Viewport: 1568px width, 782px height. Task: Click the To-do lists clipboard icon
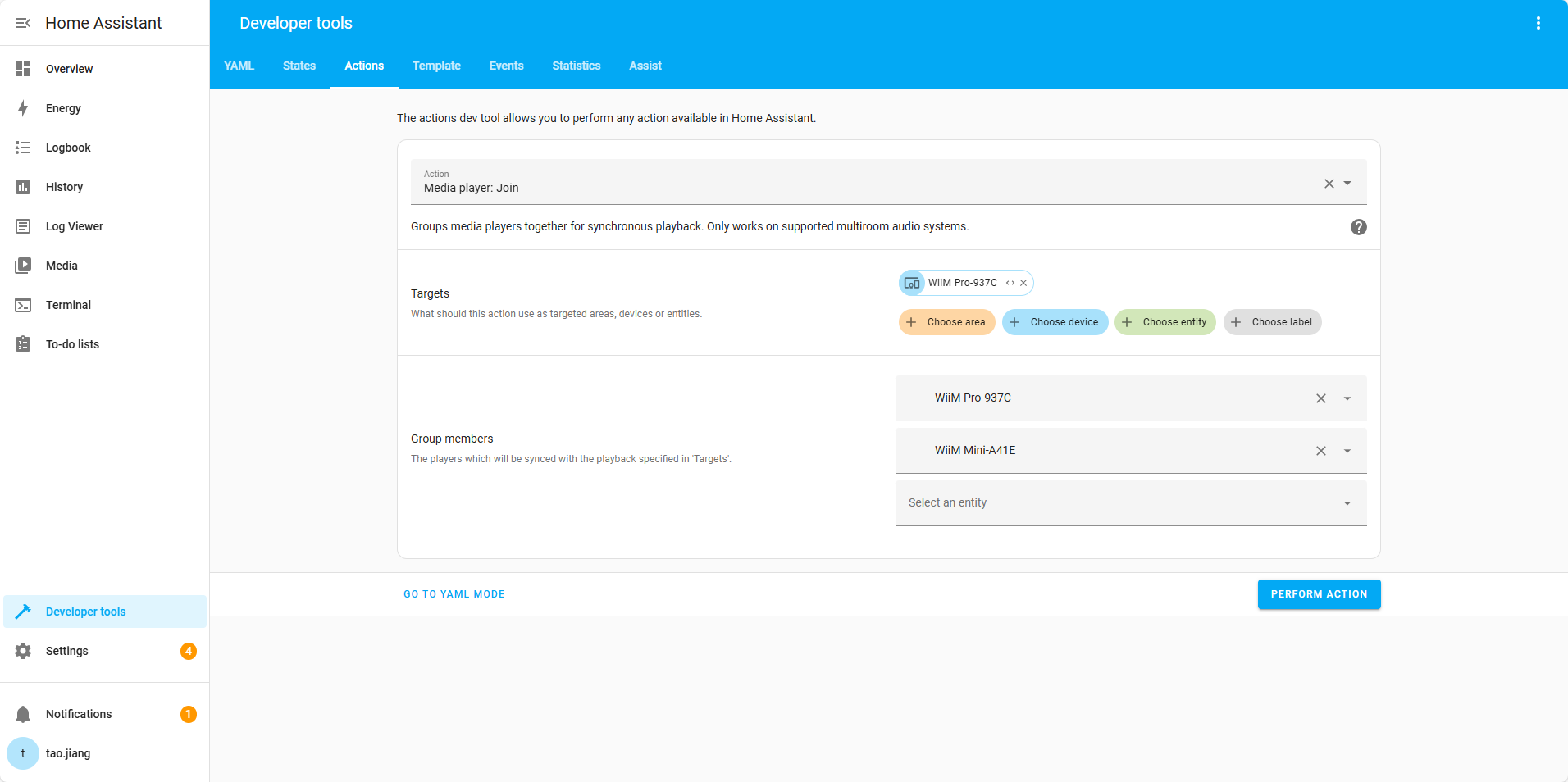coord(23,344)
